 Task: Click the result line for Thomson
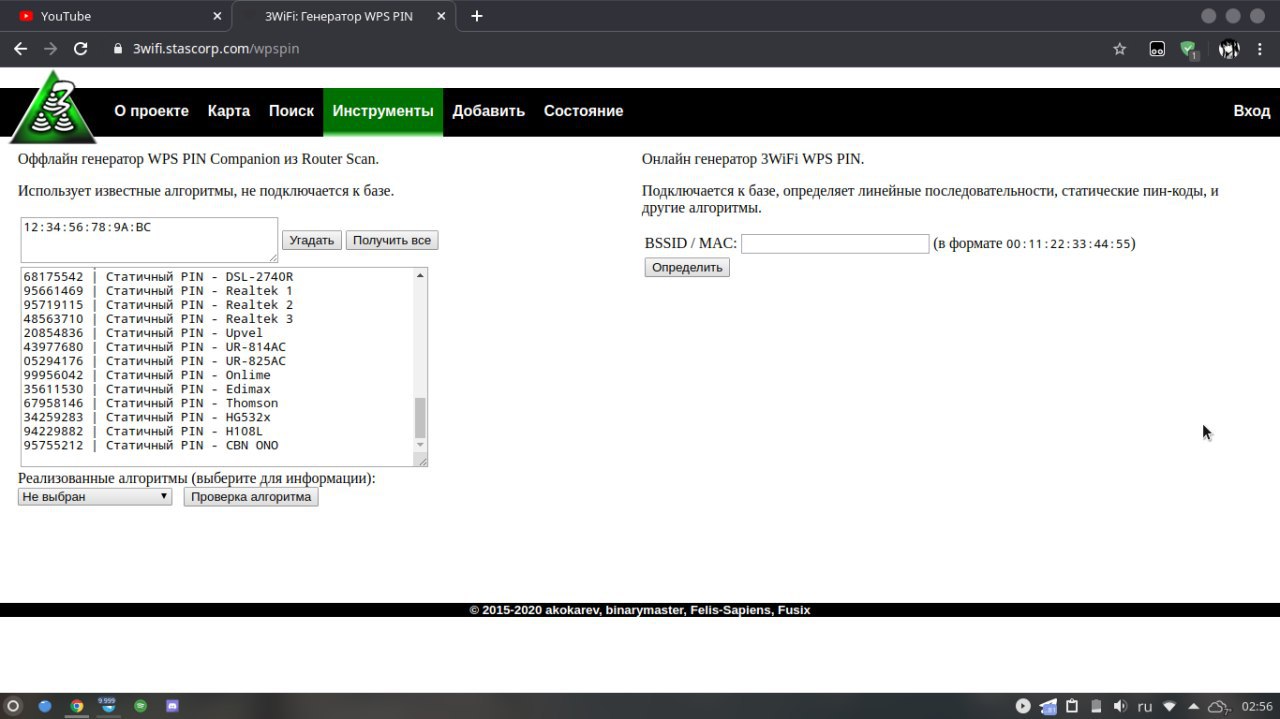[151, 403]
